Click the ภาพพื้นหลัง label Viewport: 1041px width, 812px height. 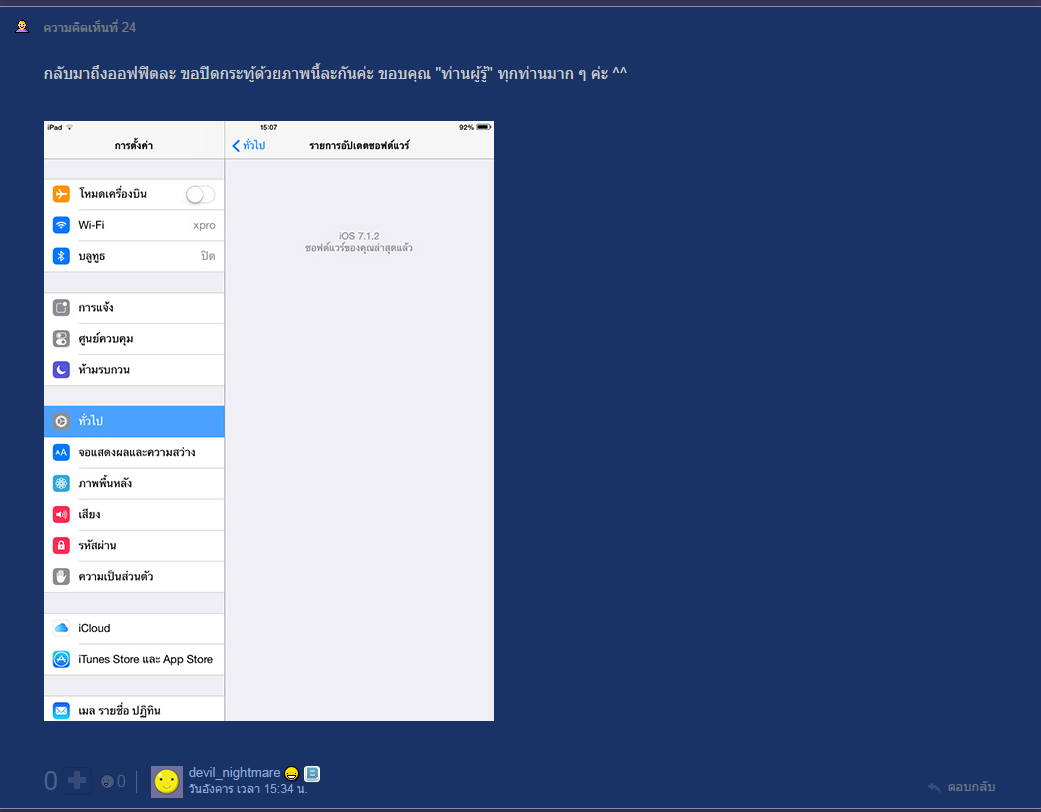(105, 483)
